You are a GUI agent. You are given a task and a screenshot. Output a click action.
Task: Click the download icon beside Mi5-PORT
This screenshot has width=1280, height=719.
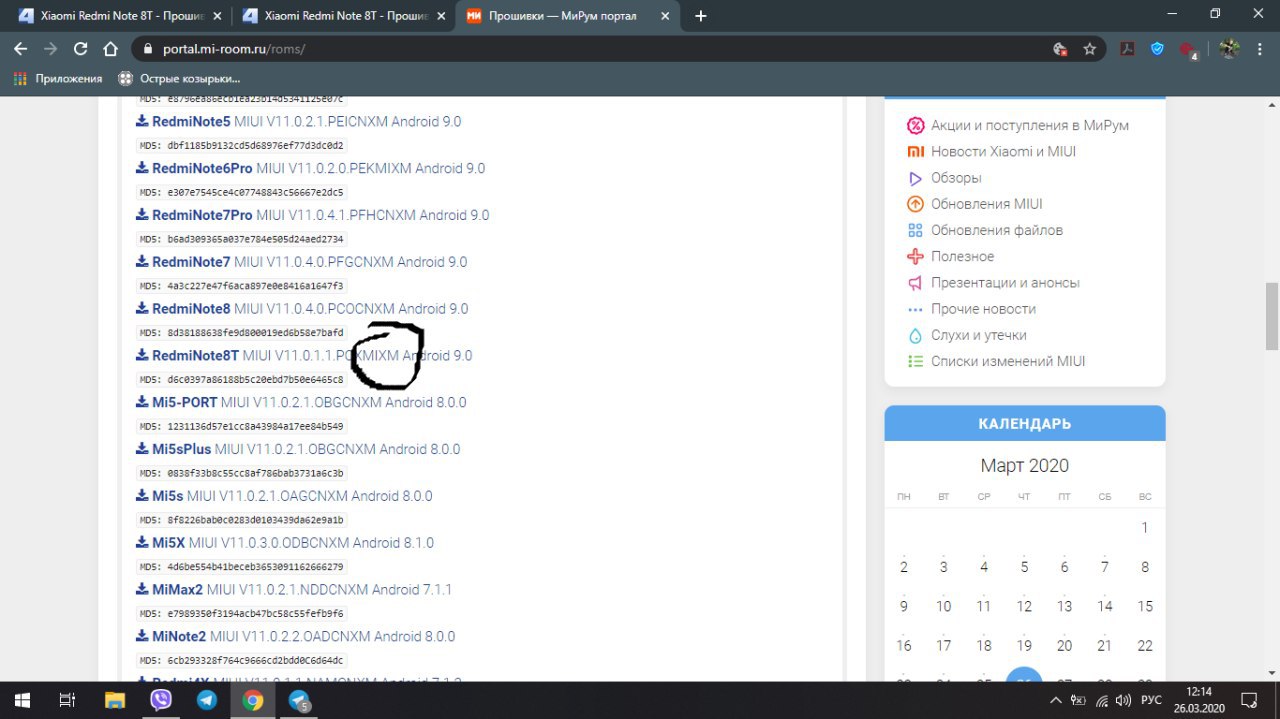click(142, 402)
